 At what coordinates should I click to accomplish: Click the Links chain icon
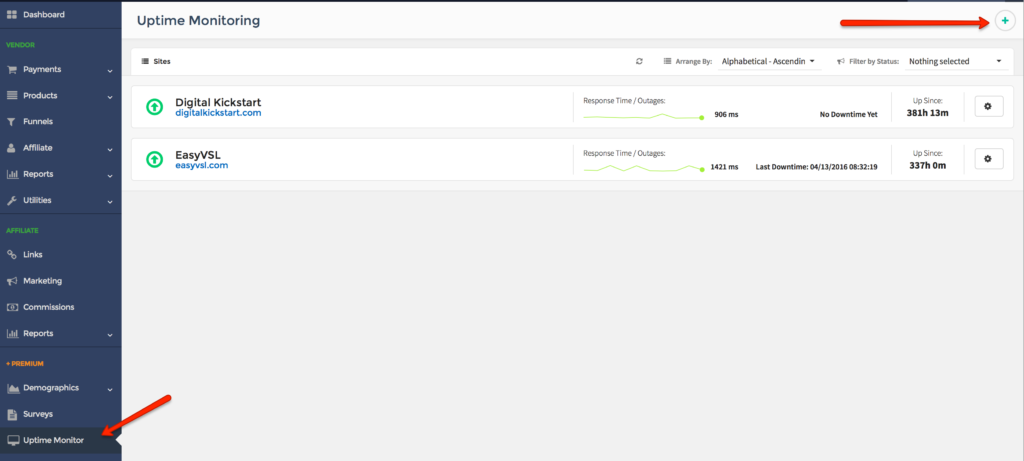point(12,255)
